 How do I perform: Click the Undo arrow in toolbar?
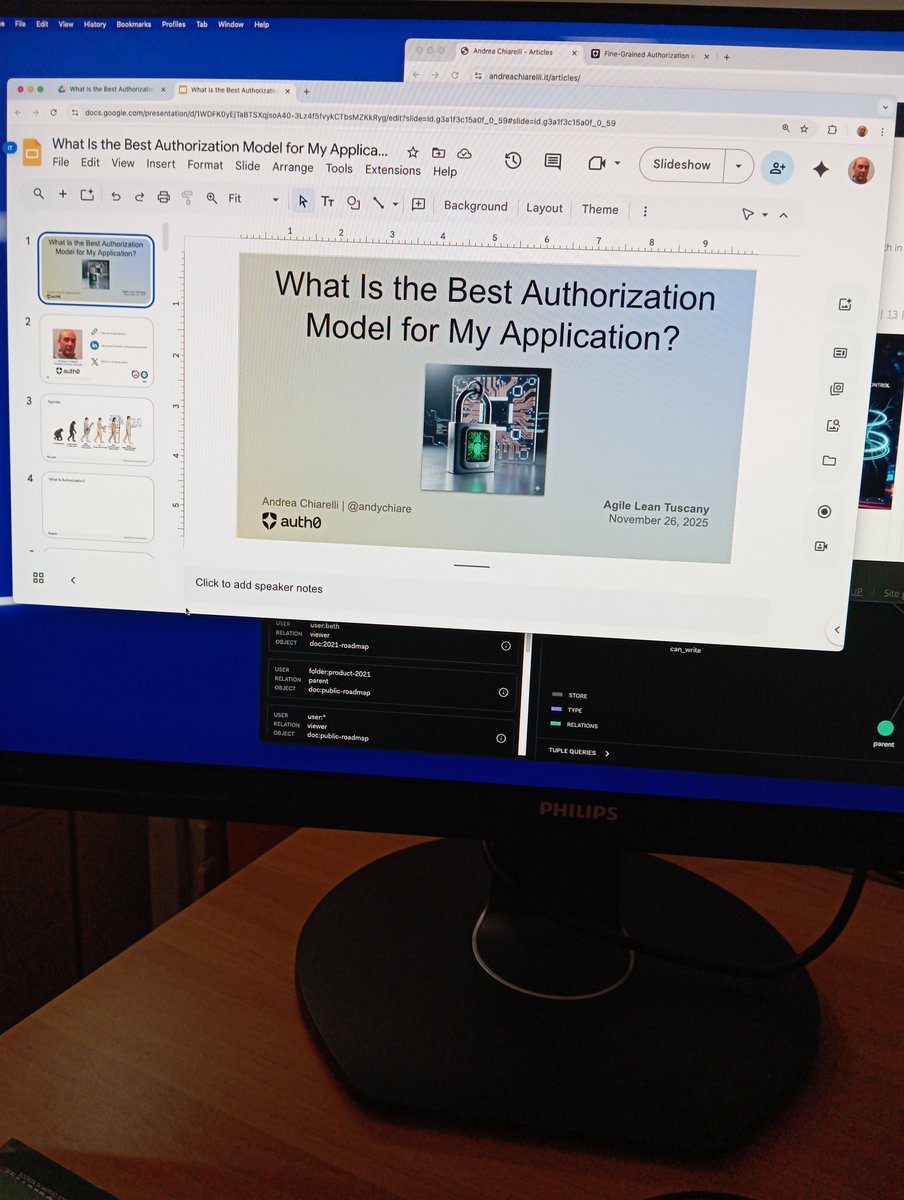click(x=115, y=197)
